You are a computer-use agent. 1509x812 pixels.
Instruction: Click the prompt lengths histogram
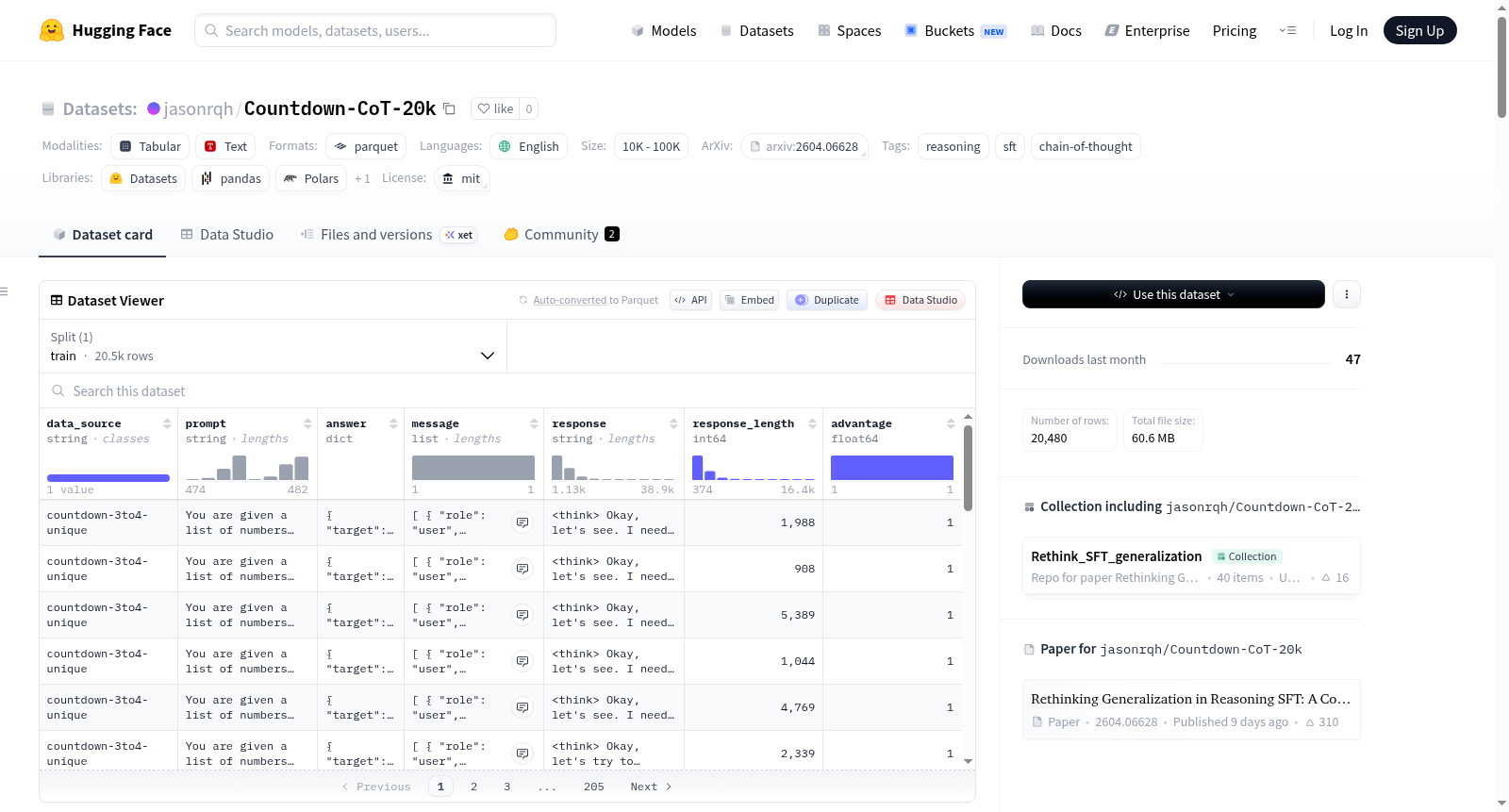247,468
